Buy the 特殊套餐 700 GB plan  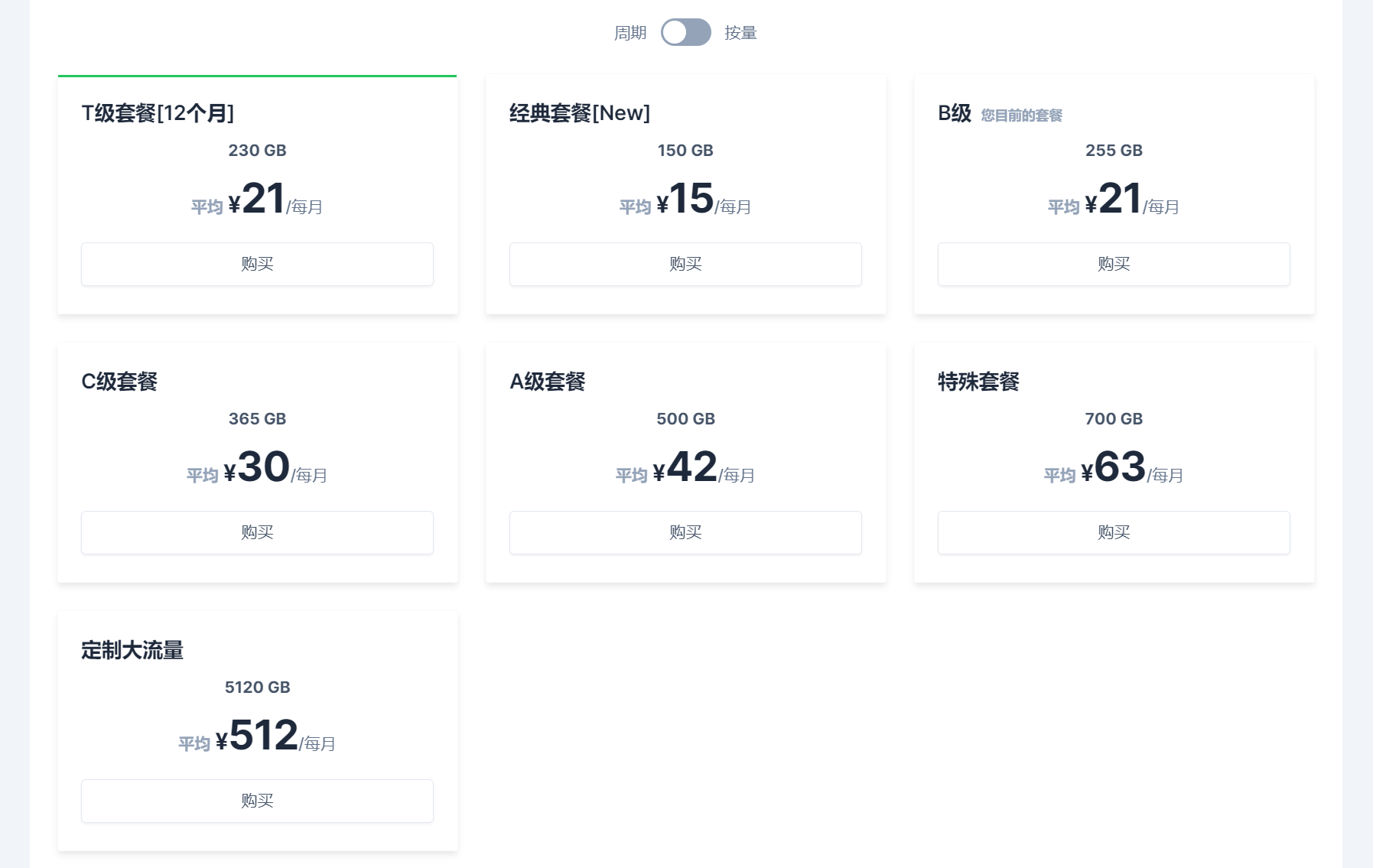(1114, 532)
